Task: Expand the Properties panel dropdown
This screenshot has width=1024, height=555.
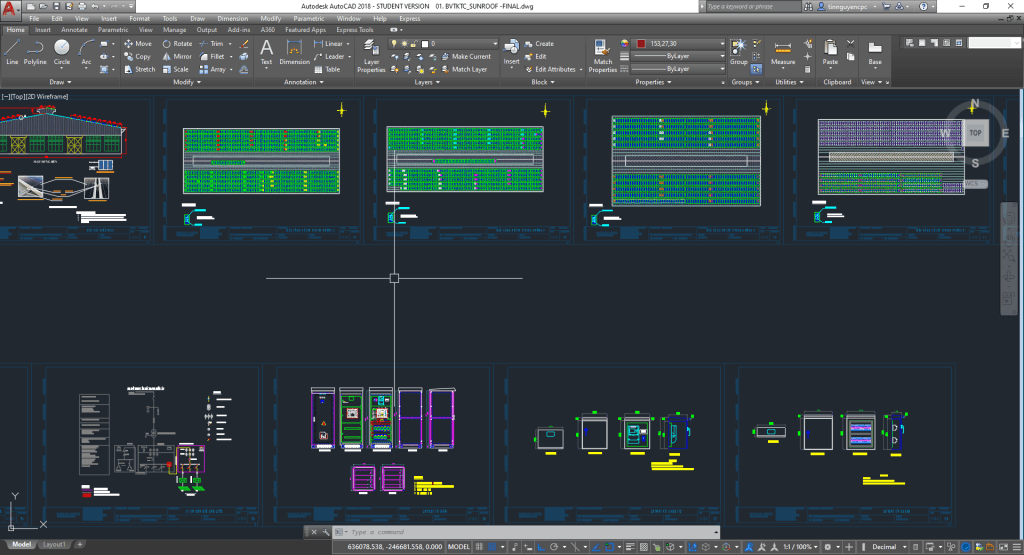Action: click(653, 82)
